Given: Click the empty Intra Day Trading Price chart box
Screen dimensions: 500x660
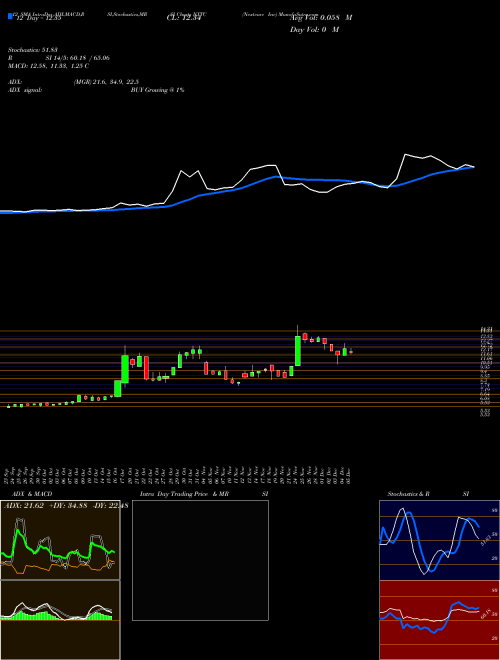Looking at the screenshot, I should pyautogui.click(x=200, y=560).
